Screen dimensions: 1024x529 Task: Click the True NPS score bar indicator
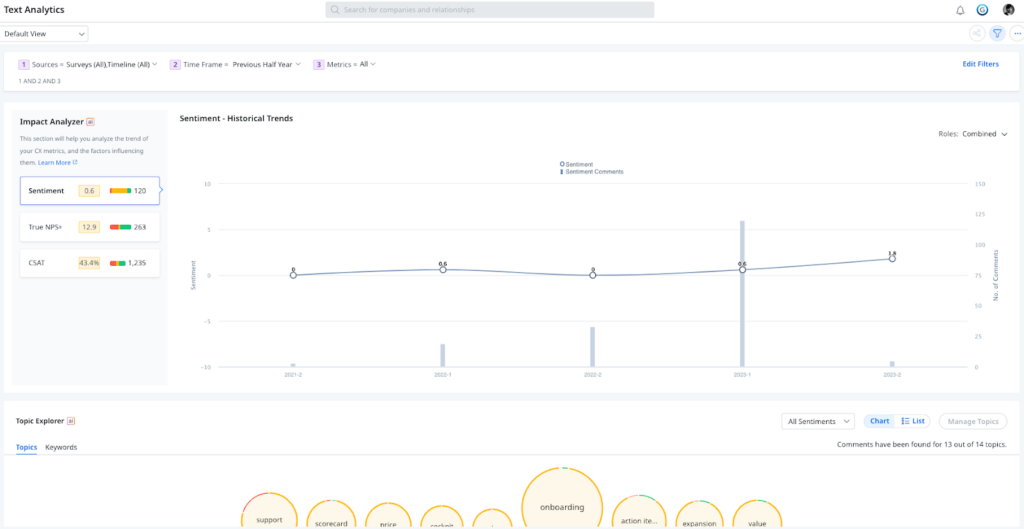(120, 227)
